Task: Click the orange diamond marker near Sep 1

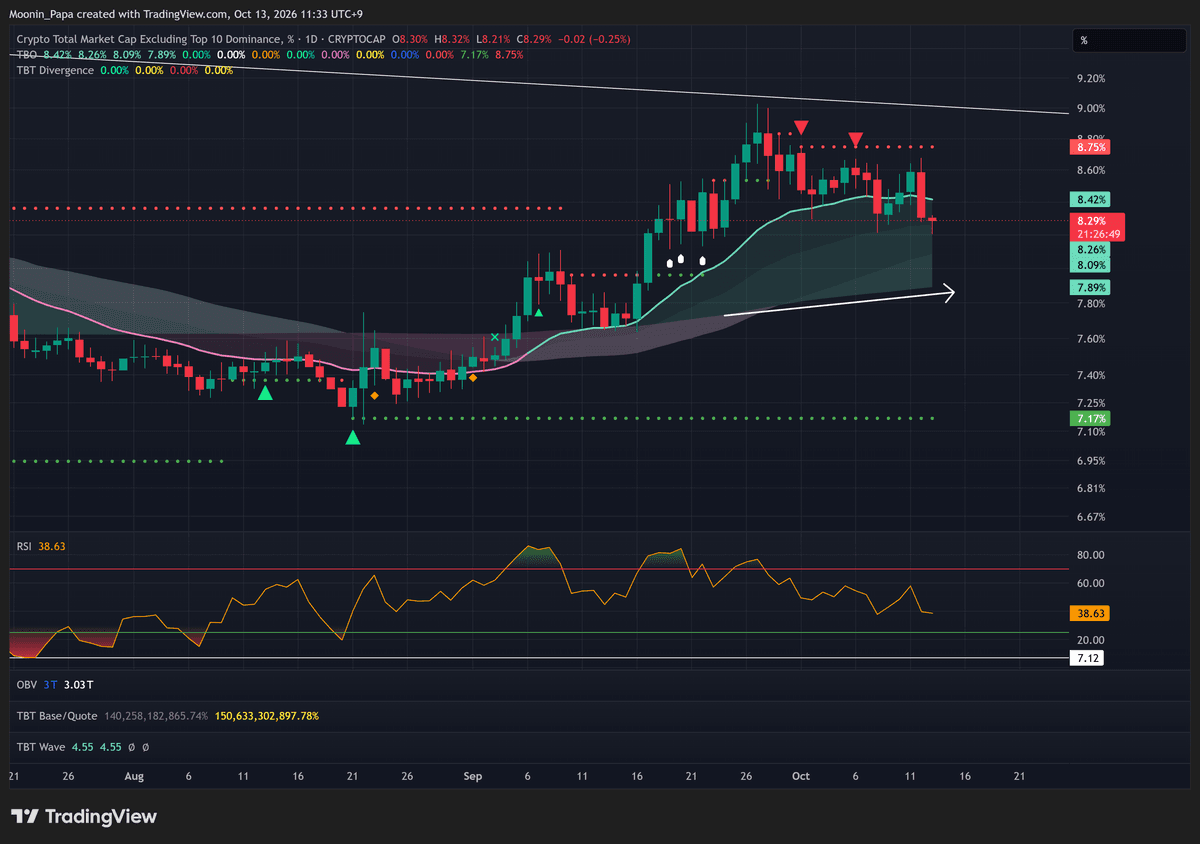Action: 473,378
